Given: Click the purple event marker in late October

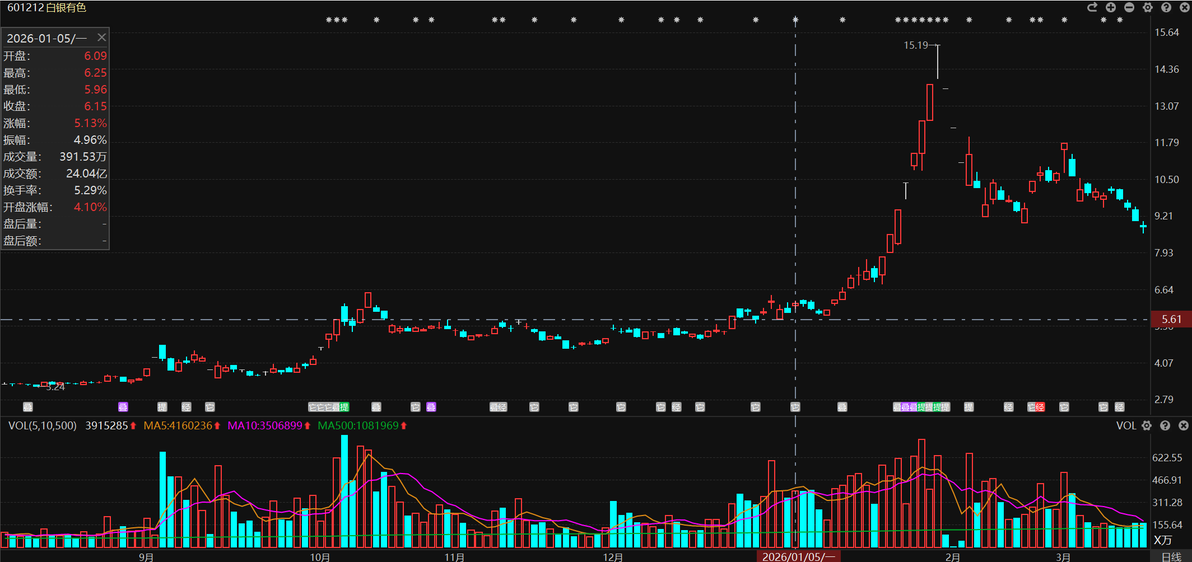Looking at the screenshot, I should [x=431, y=407].
